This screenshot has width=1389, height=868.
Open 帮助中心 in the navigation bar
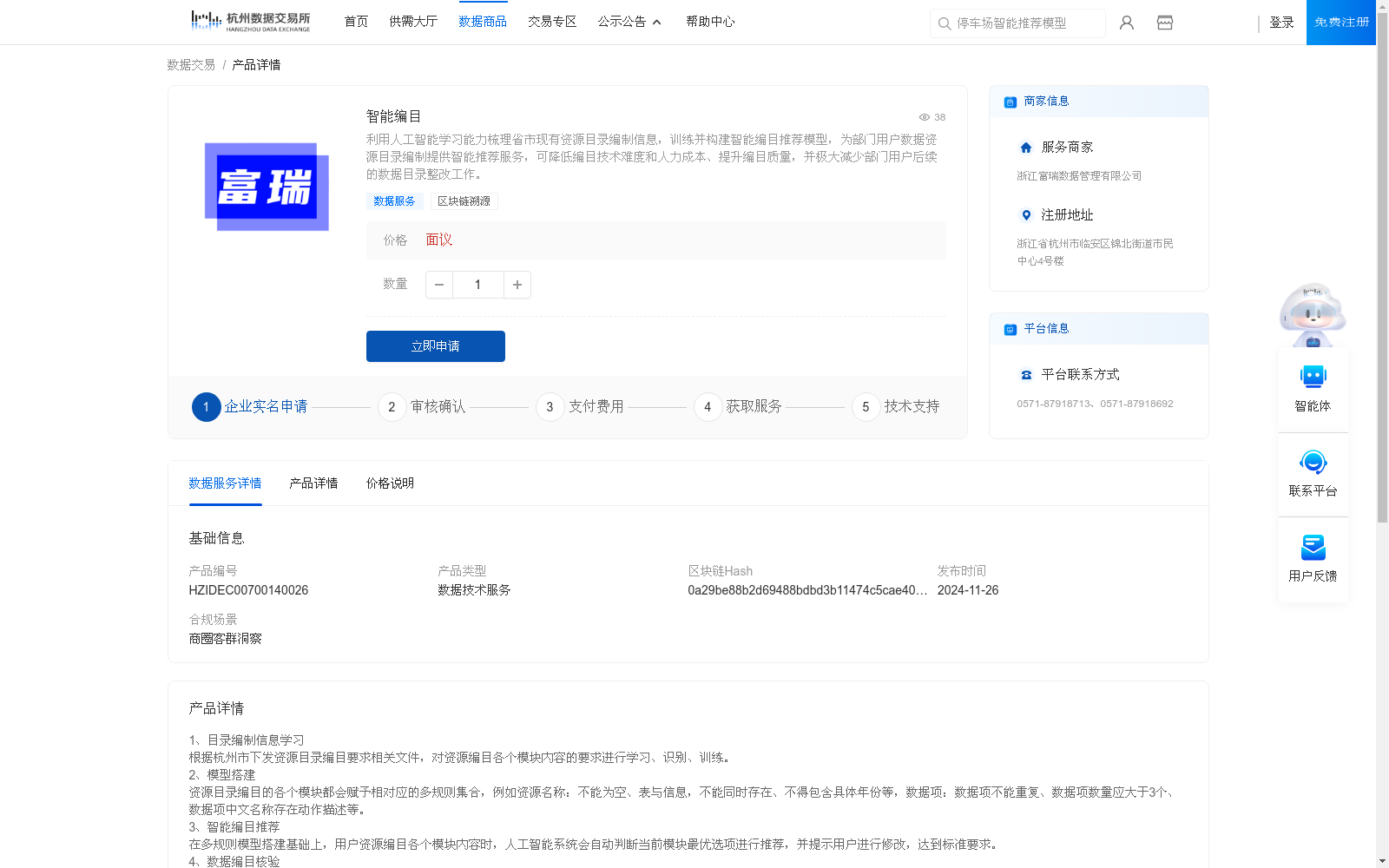coord(710,22)
